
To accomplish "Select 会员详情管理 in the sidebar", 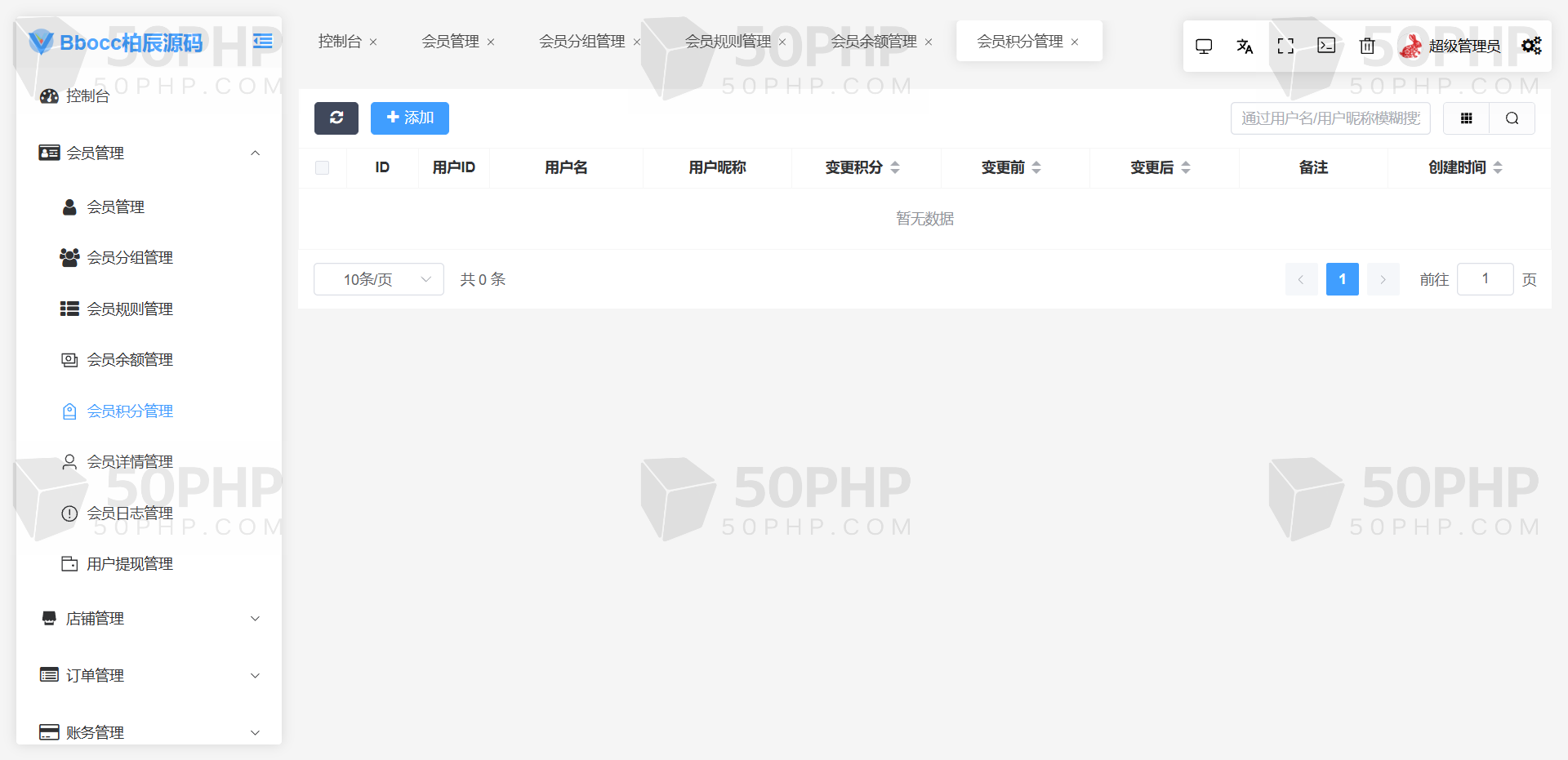I will pyautogui.click(x=130, y=462).
